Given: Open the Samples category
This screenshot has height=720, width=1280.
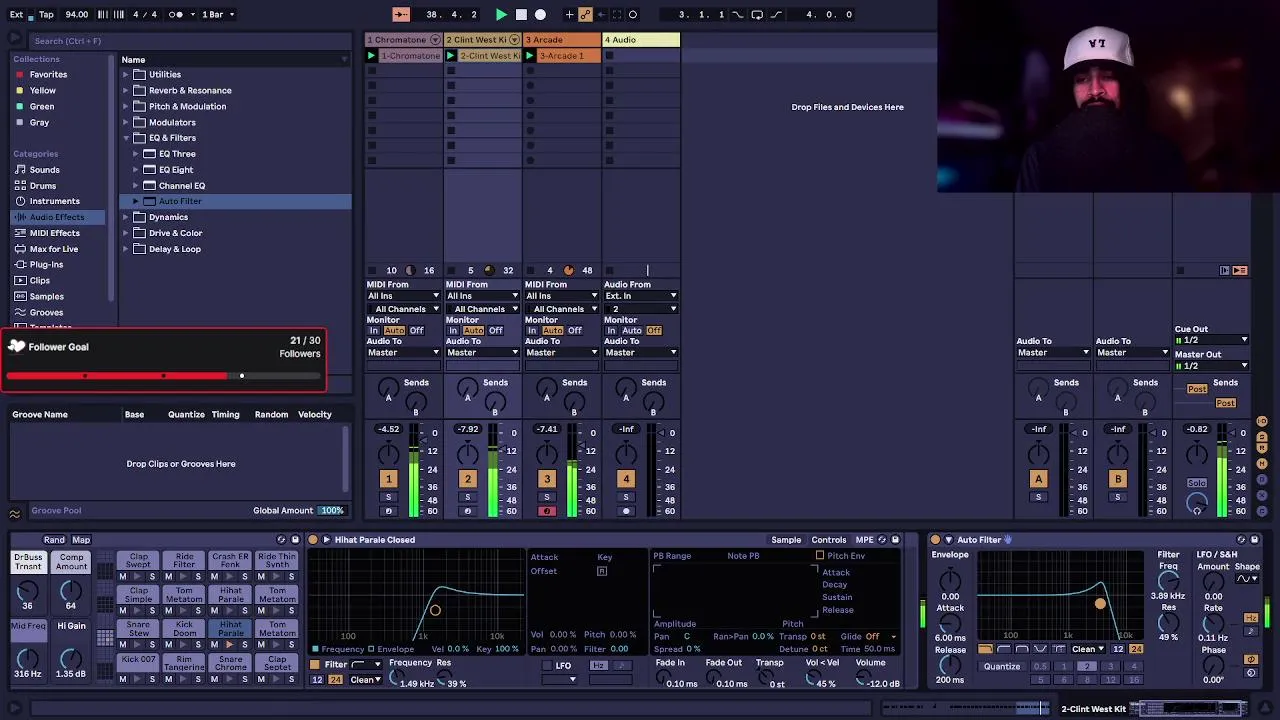Looking at the screenshot, I should (x=46, y=296).
